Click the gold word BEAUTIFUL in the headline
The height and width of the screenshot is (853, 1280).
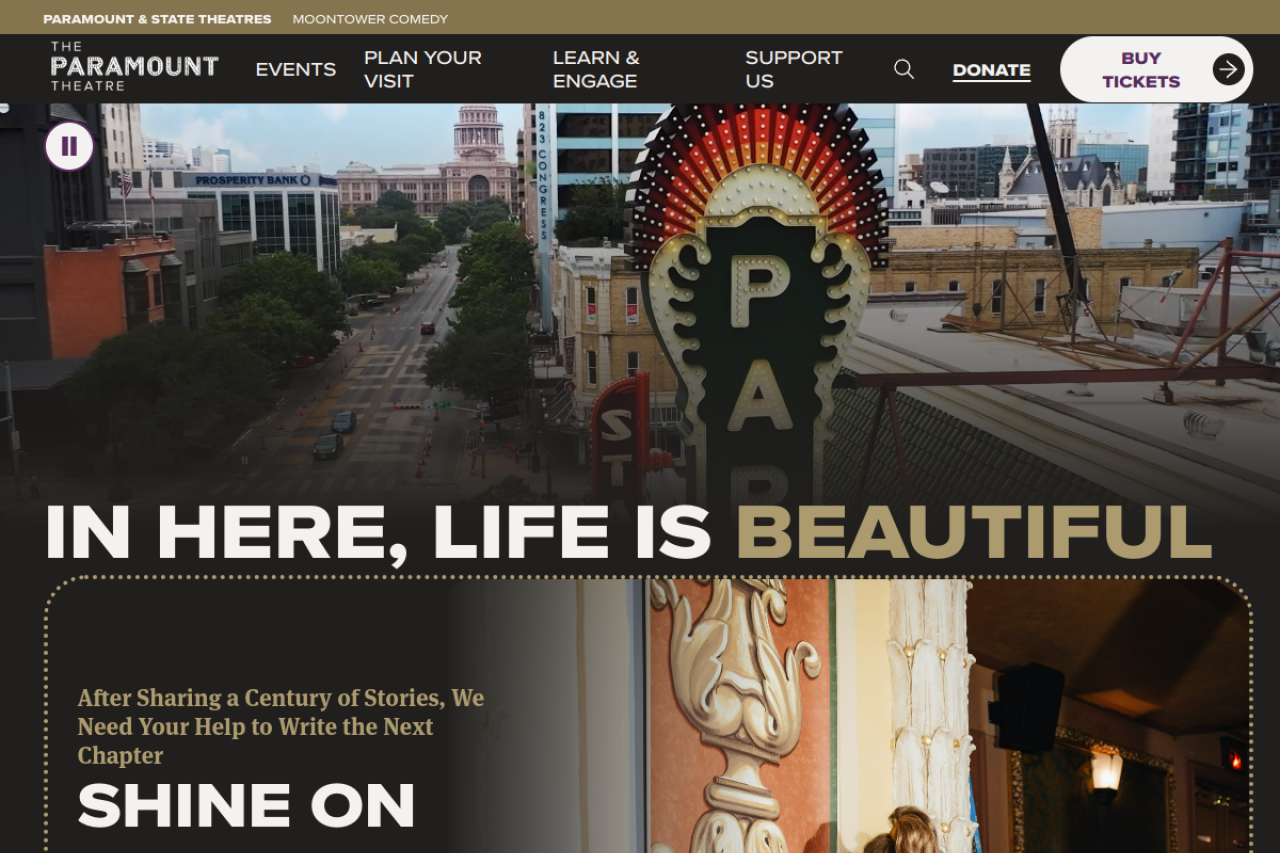974,531
